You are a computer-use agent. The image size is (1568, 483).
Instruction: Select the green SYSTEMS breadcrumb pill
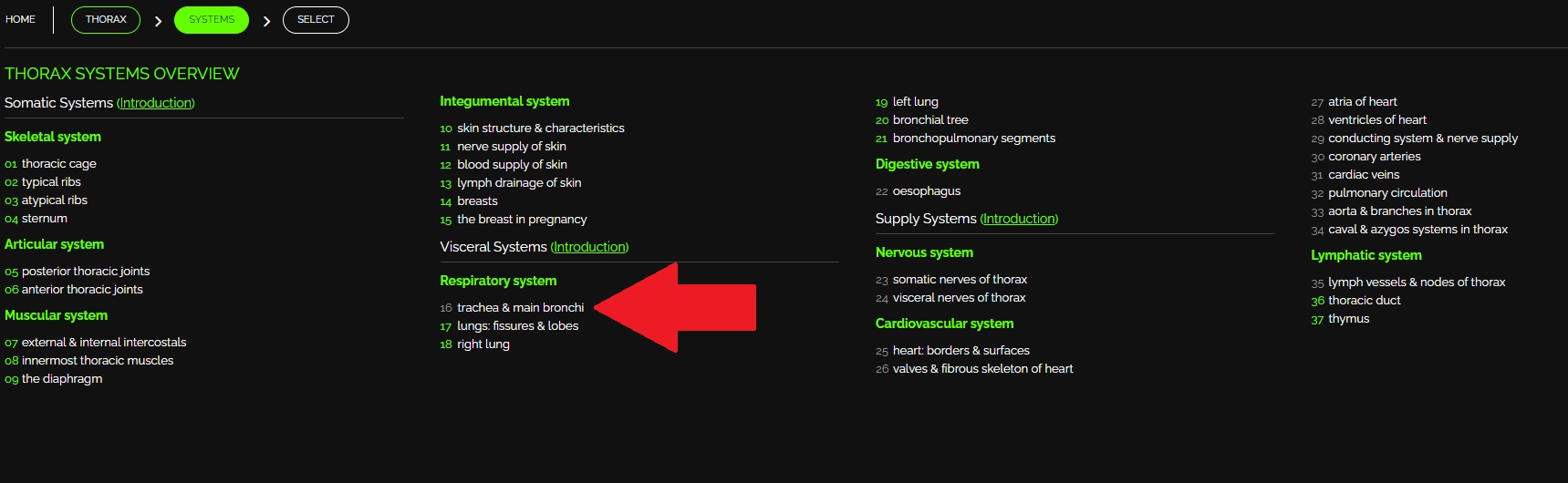[212, 19]
